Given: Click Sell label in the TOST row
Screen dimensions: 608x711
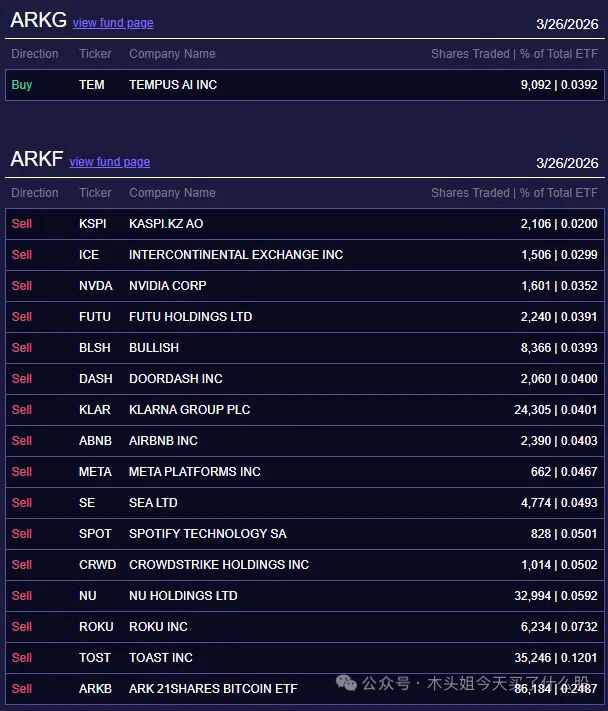Looking at the screenshot, I should click(x=22, y=658).
